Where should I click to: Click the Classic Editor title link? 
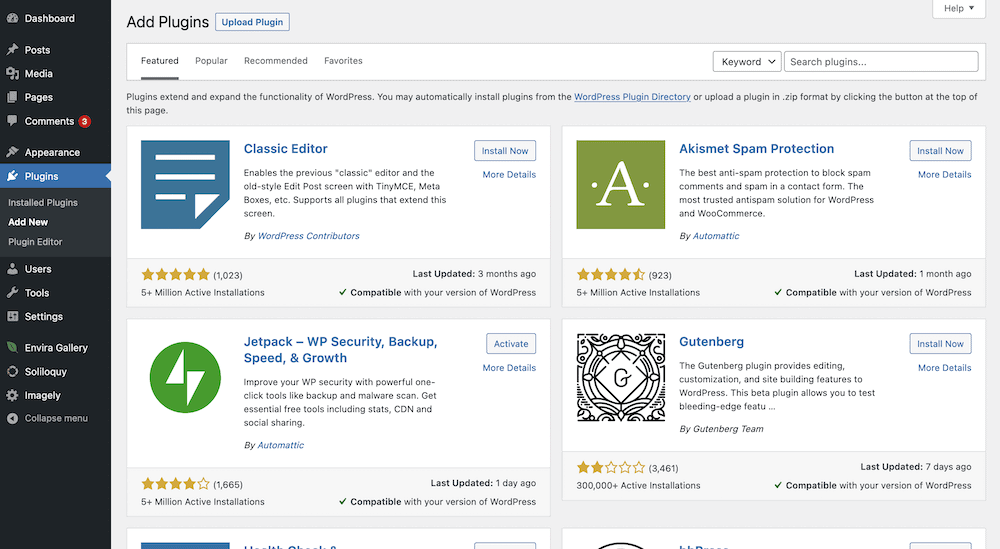coord(285,149)
